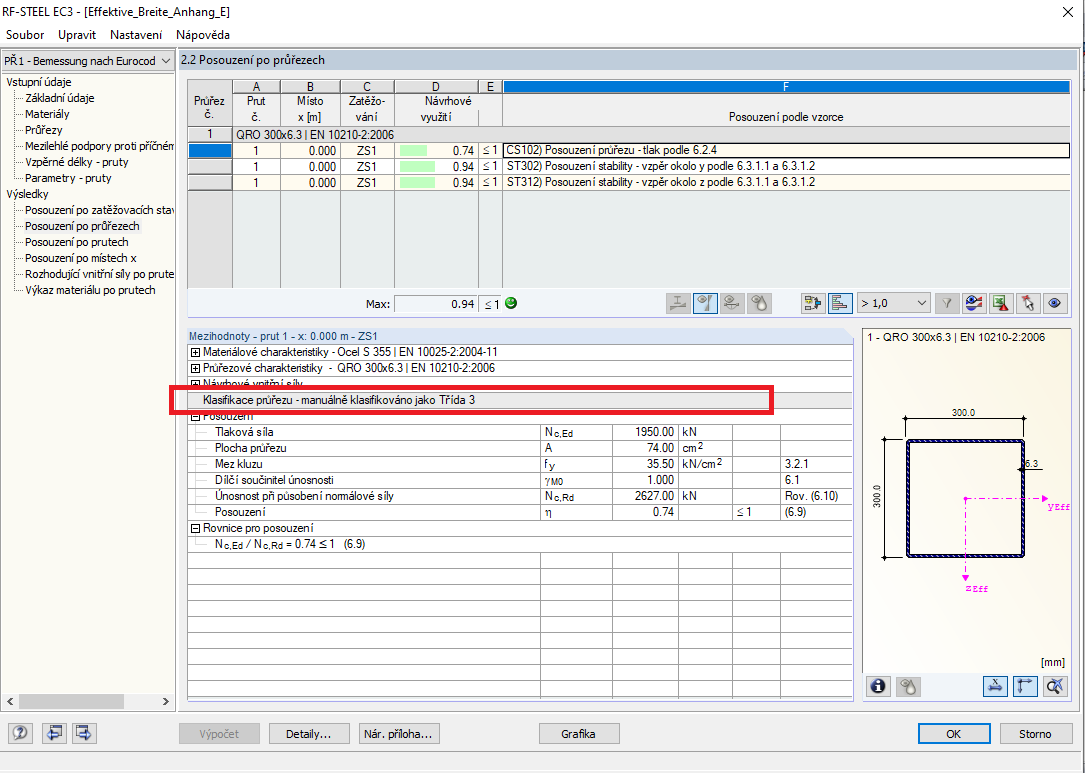
Task: Select Materiály in navigator
Action: point(47,114)
